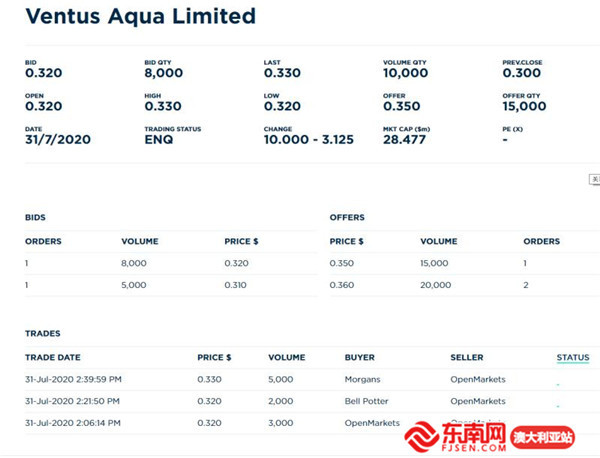This screenshot has height=458, width=600.
Task: Click the 0.360 offer price row
Action: [x=342, y=285]
